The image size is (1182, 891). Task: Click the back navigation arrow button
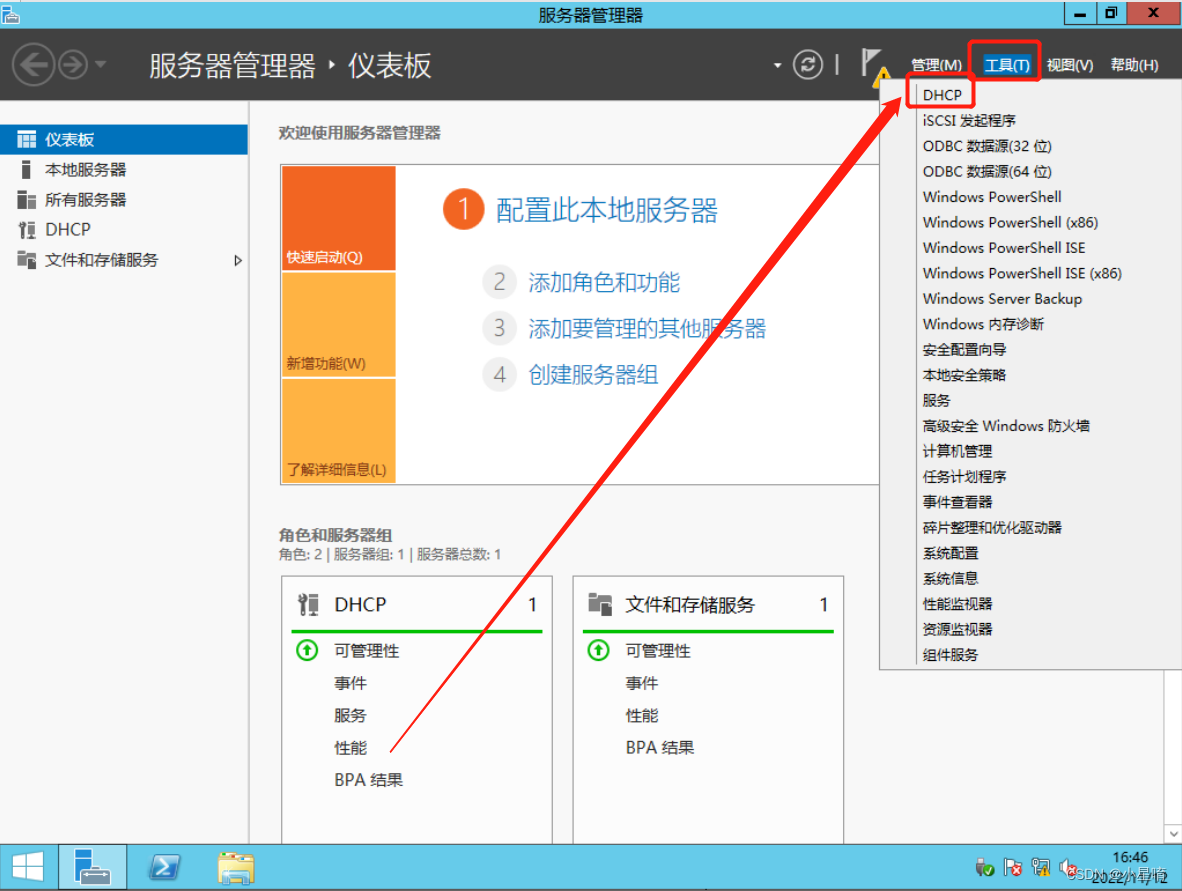tap(33, 65)
